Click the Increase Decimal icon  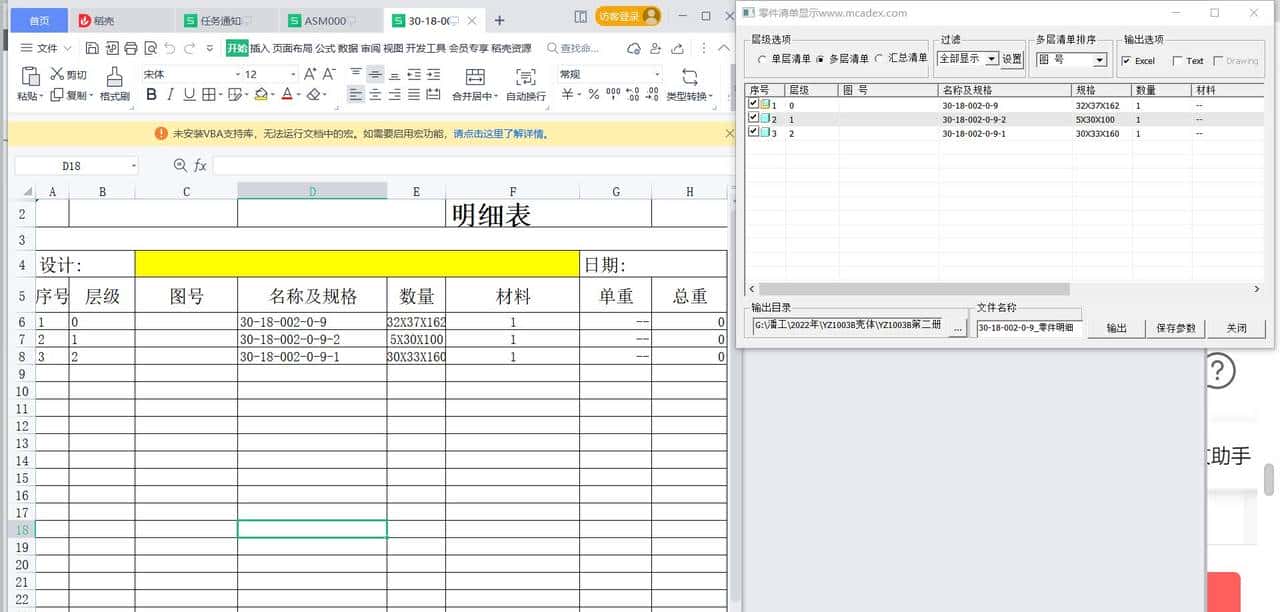(x=631, y=94)
